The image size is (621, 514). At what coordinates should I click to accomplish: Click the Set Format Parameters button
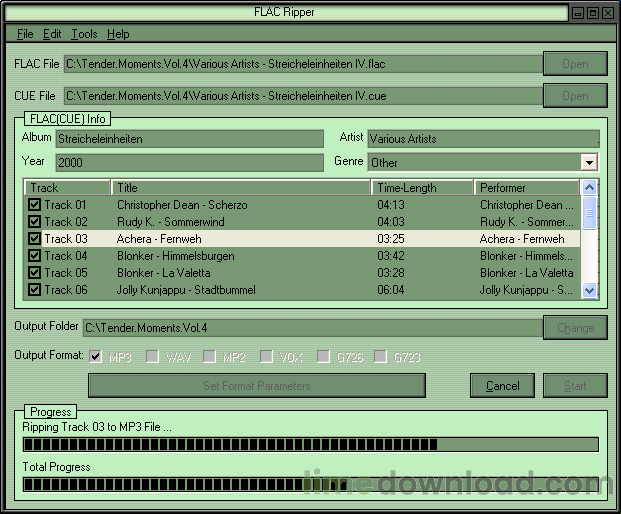pyautogui.click(x=257, y=386)
